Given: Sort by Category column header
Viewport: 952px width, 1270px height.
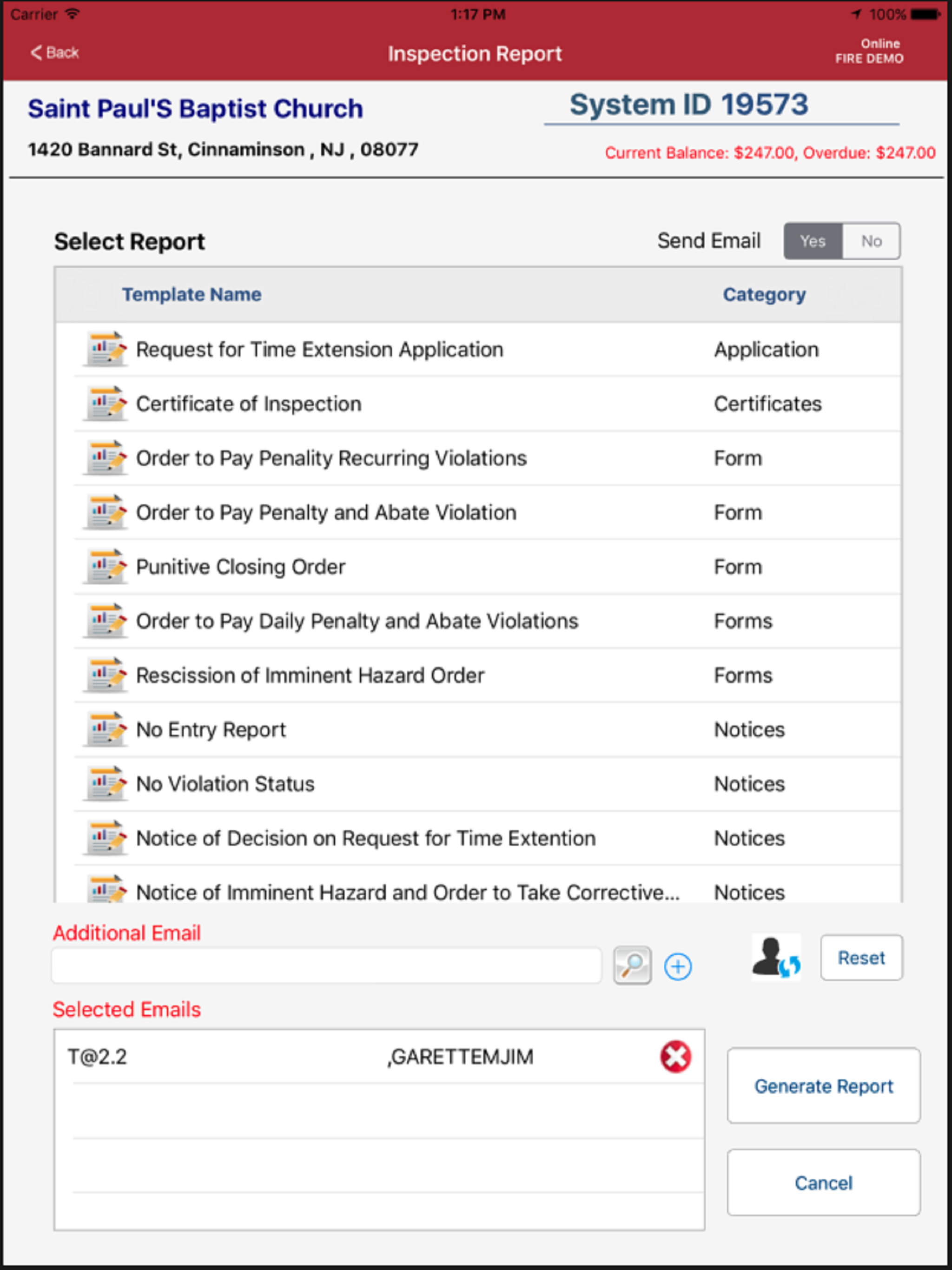Looking at the screenshot, I should [x=764, y=295].
